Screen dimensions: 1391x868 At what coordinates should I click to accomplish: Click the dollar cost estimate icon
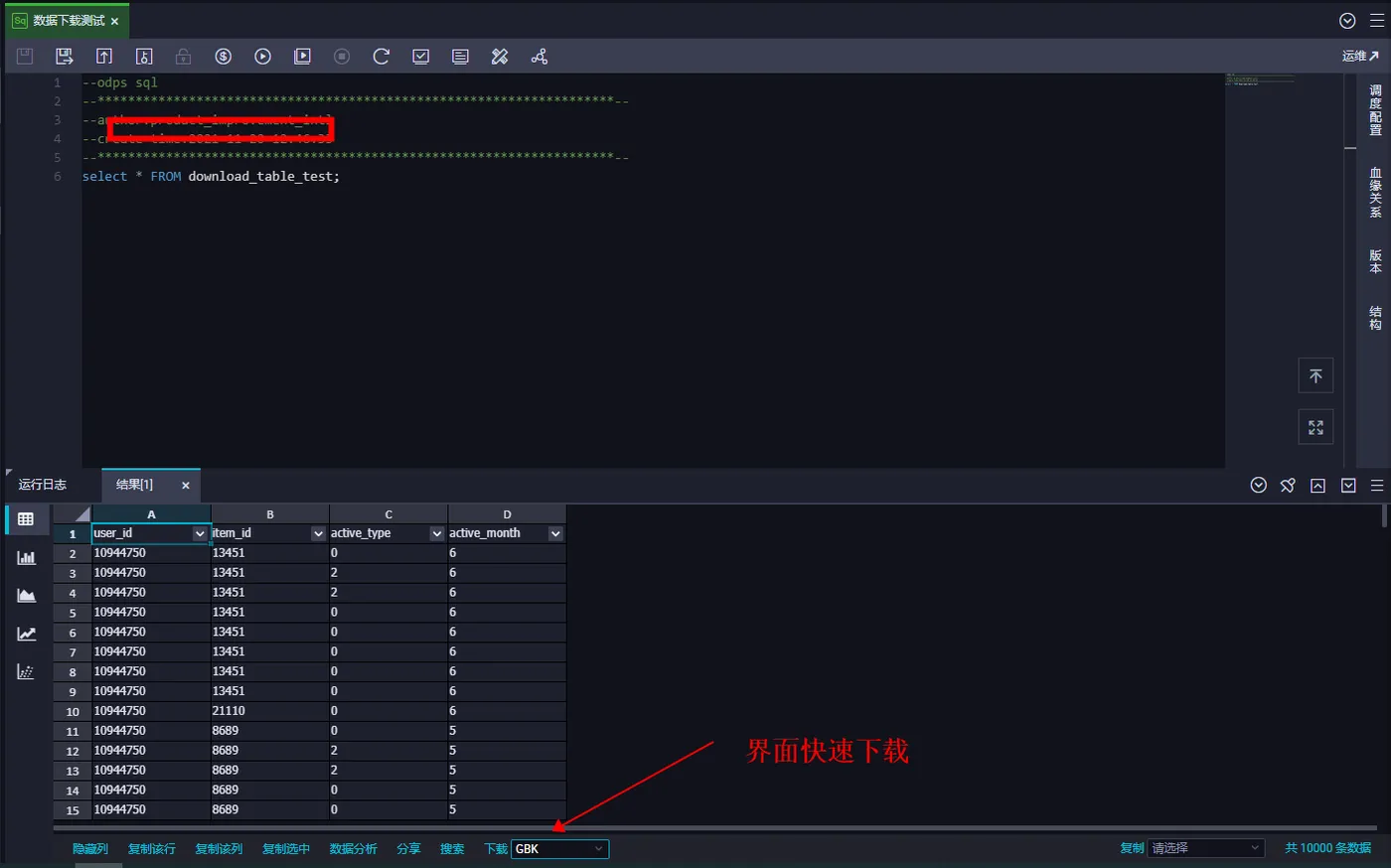click(x=223, y=57)
